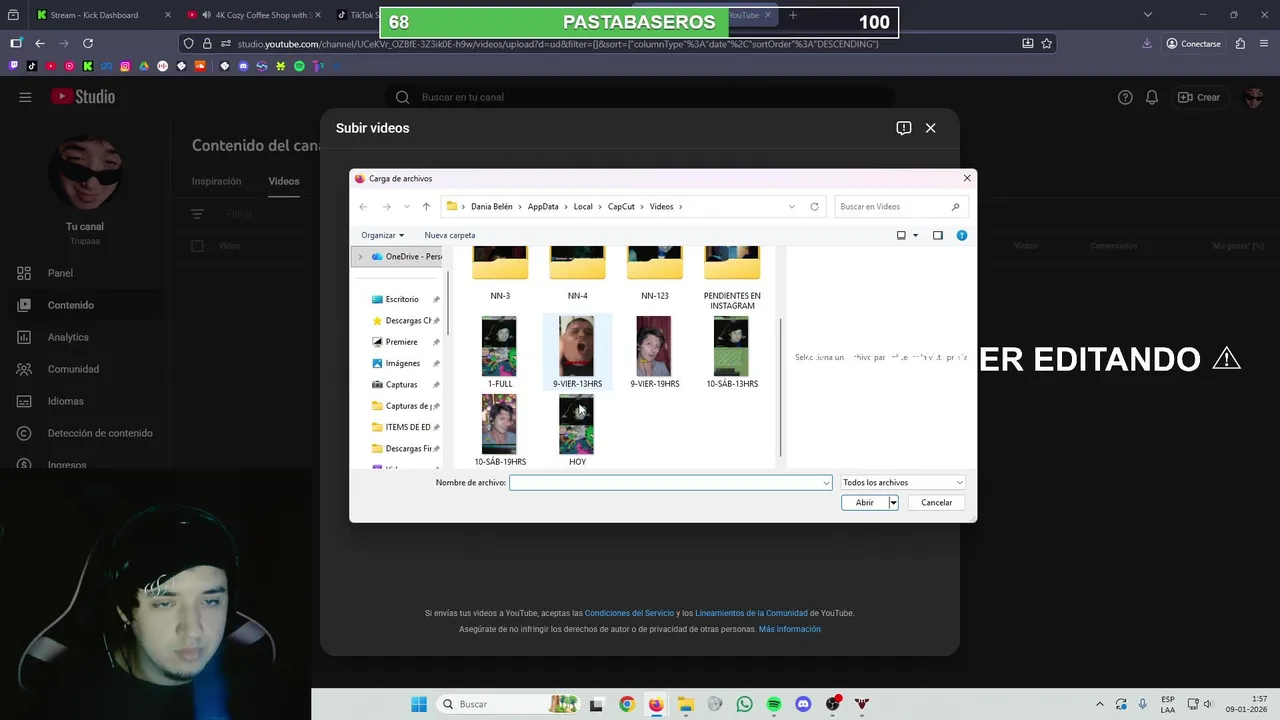
Task: Open Lineamientos de la Comunidad link
Action: click(751, 613)
